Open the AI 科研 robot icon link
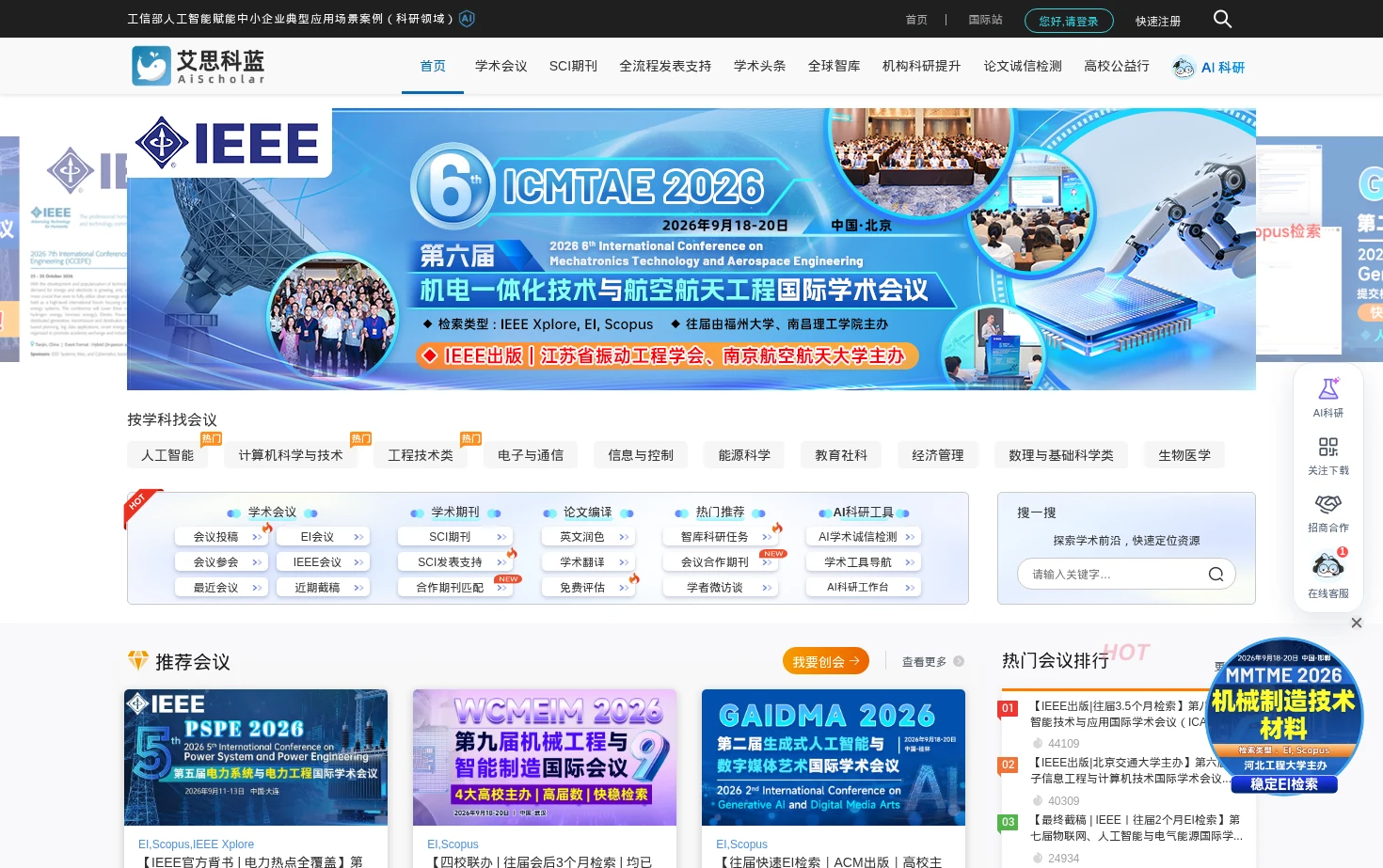 1184,67
